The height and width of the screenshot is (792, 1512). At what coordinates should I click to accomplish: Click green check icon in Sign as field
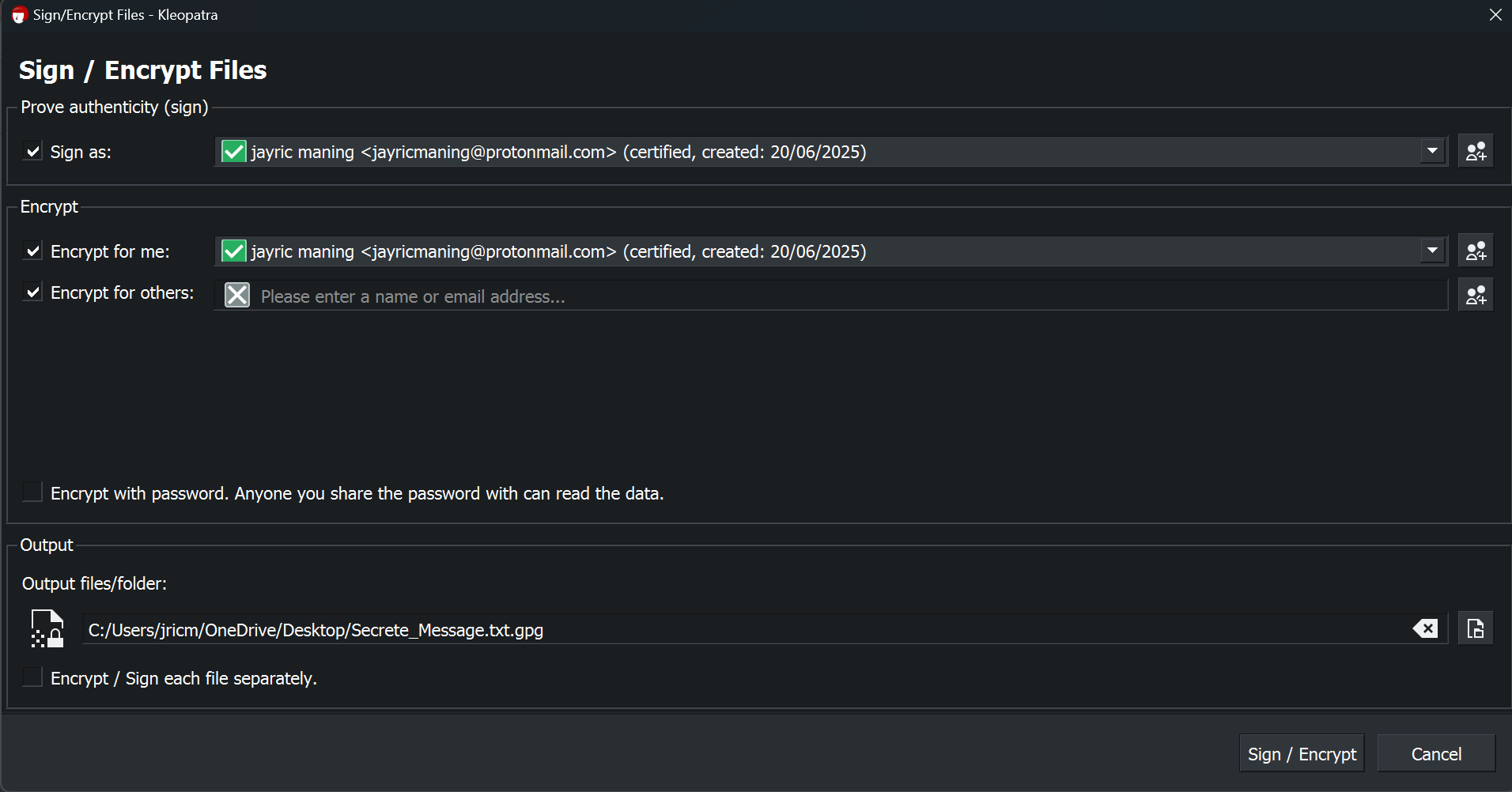click(x=234, y=151)
